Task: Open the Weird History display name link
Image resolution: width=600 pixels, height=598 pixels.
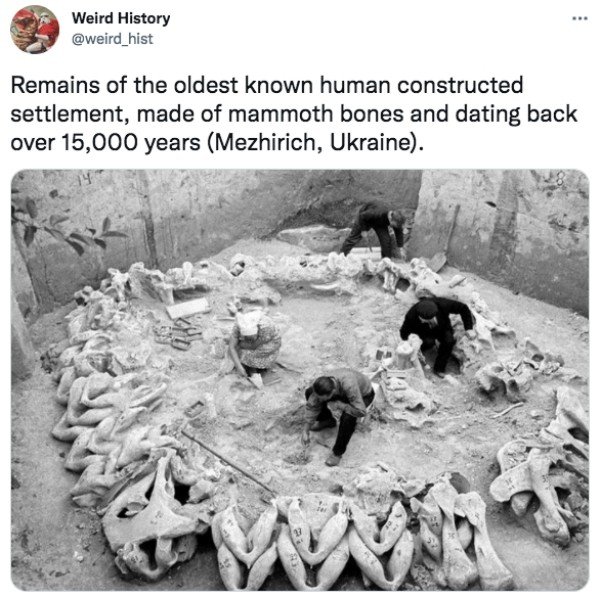Action: pyautogui.click(x=121, y=18)
